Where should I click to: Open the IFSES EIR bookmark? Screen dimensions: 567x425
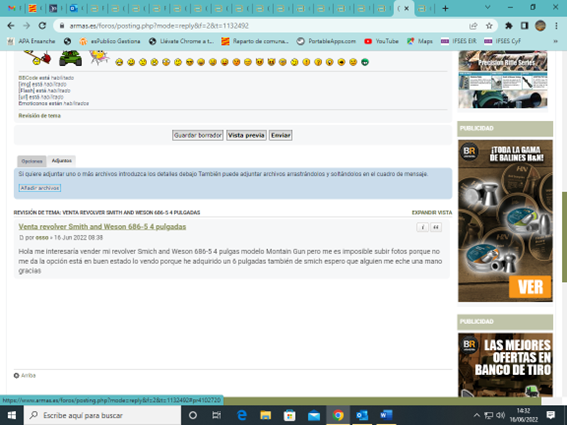click(x=459, y=41)
